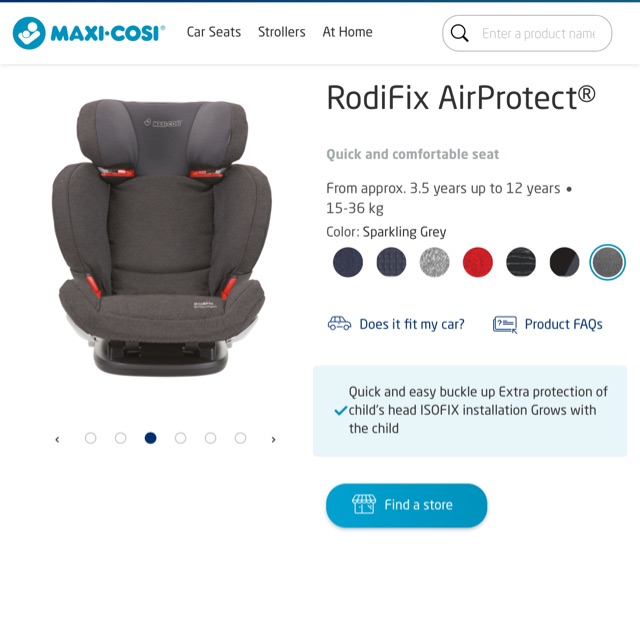
Task: Click the checkmark icon in feature box
Action: click(340, 410)
